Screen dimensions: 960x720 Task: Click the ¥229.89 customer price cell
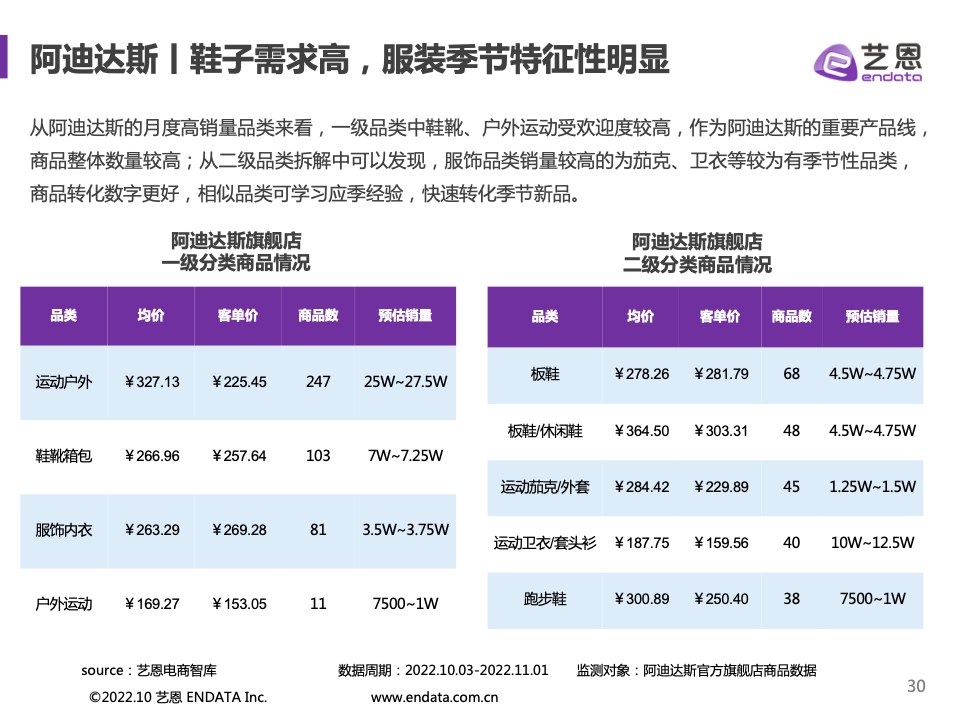pos(721,487)
